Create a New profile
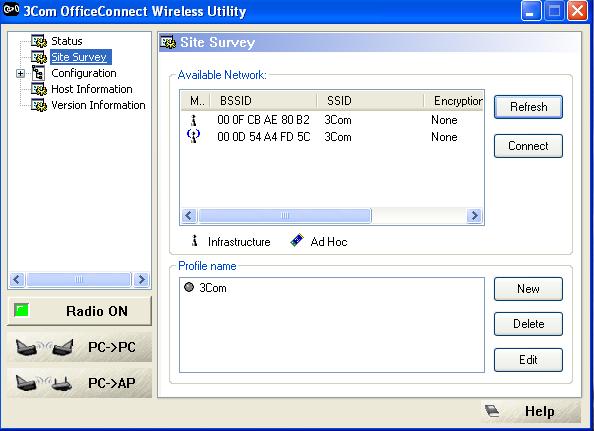594x431 pixels. tap(528, 289)
